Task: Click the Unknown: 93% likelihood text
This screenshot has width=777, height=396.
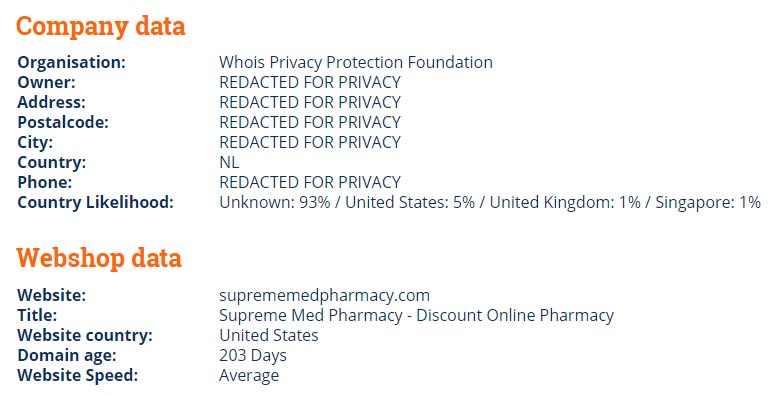Action: click(275, 202)
